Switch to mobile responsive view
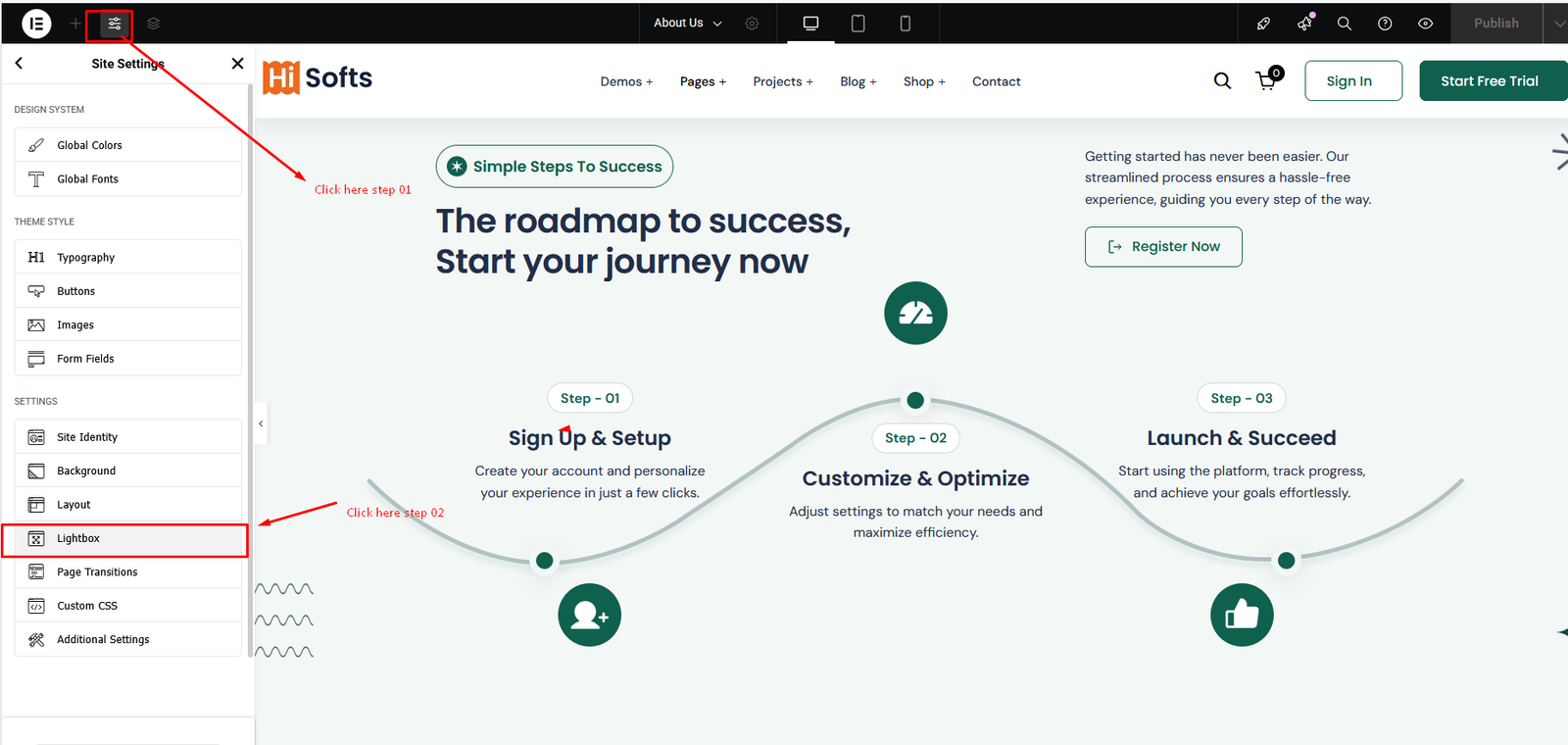The width and height of the screenshot is (1568, 745). pos(905,24)
